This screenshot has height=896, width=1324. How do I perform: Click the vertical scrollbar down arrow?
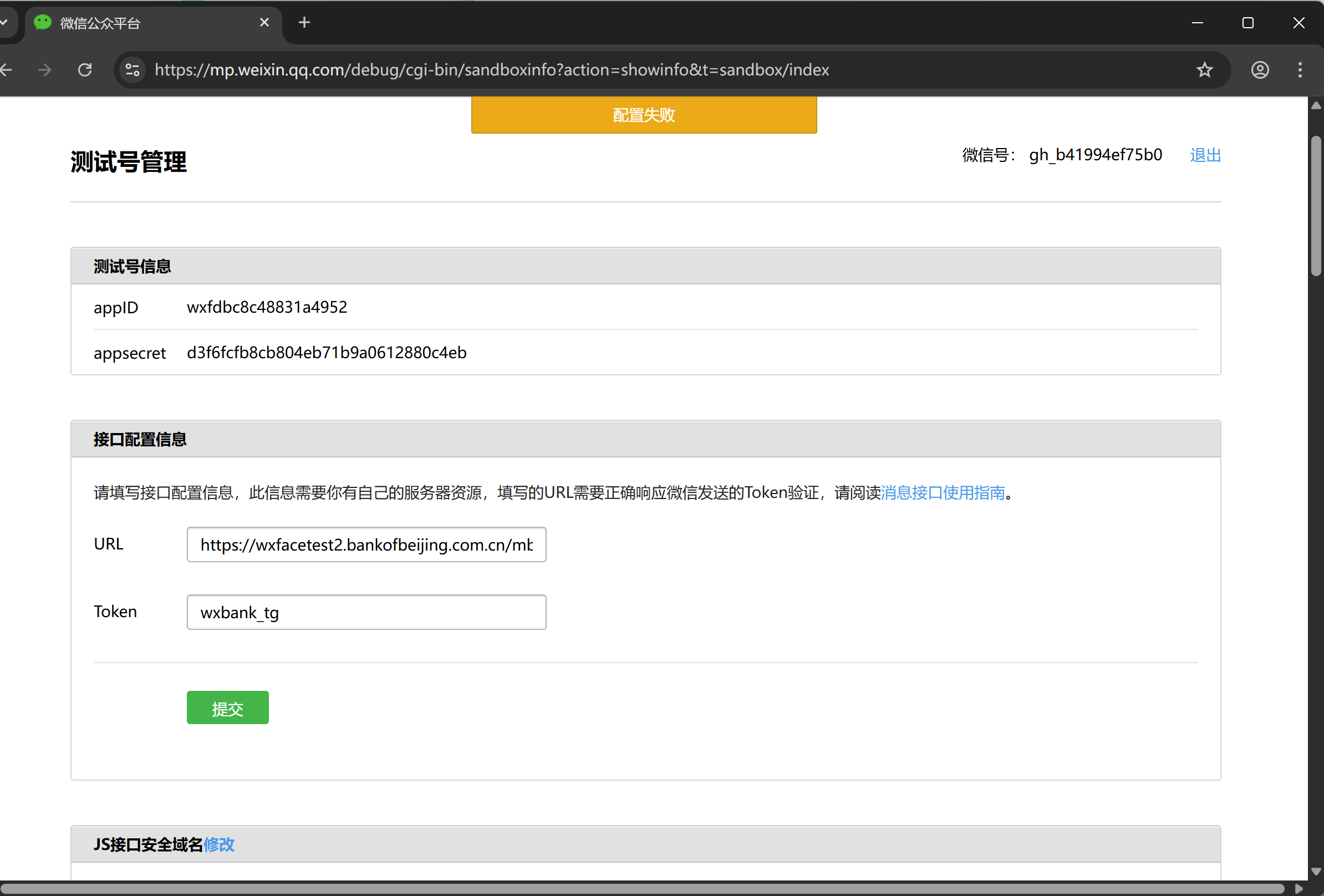coord(1316,871)
